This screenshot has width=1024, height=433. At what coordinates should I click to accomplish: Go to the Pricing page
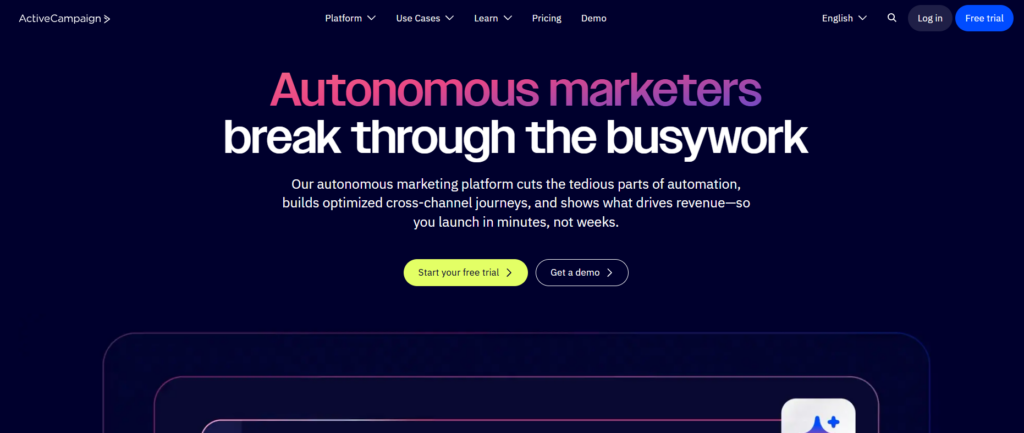(546, 18)
